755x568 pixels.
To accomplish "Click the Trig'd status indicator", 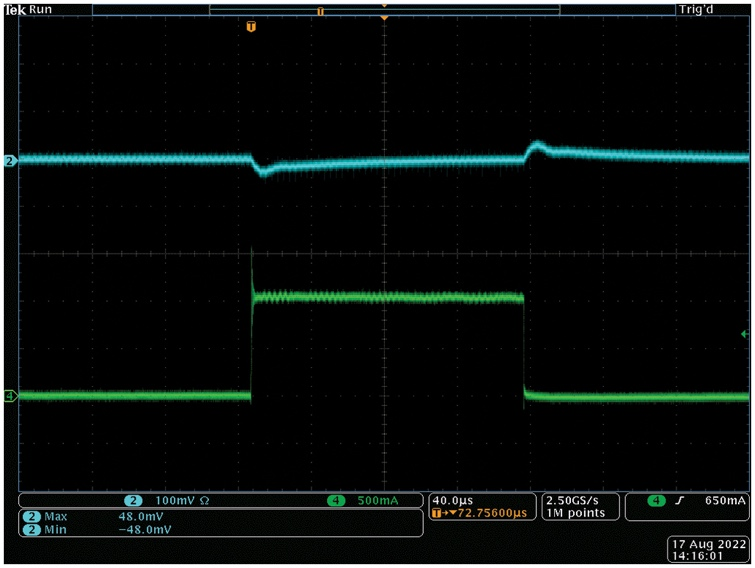I will [696, 10].
